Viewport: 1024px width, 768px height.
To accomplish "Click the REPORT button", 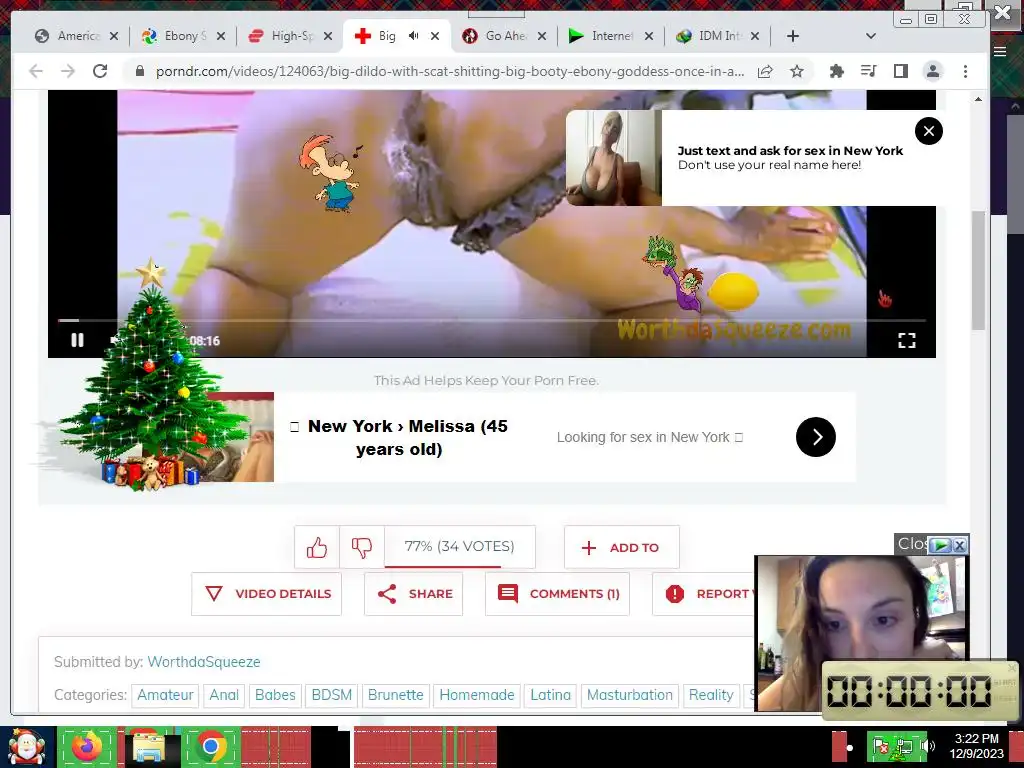I will 704,594.
